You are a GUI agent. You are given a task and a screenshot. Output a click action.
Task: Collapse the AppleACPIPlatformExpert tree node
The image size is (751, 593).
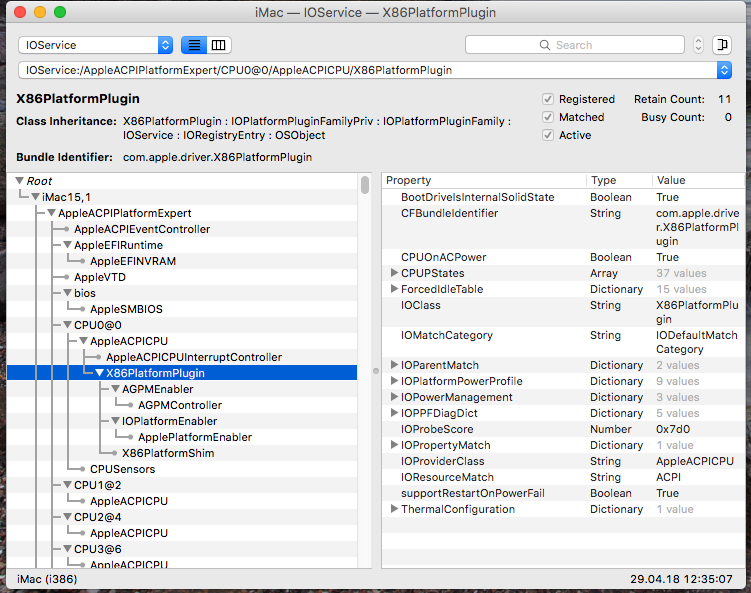pyautogui.click(x=52, y=213)
